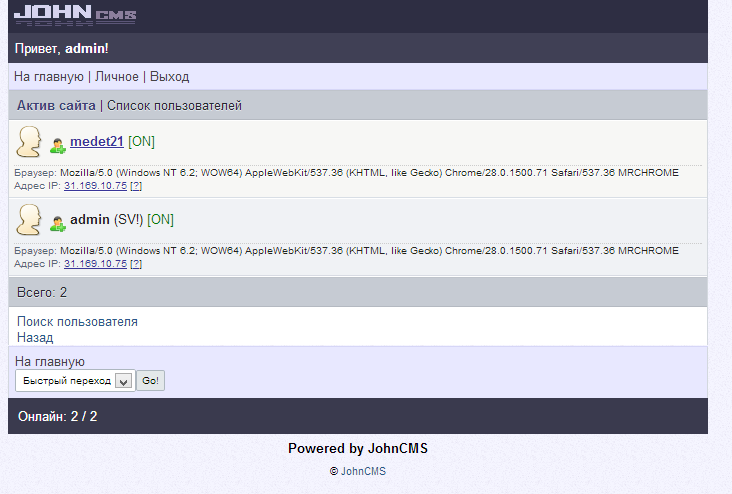The height and width of the screenshot is (494, 732).
Task: Open the Личное menu link
Action: click(117, 77)
